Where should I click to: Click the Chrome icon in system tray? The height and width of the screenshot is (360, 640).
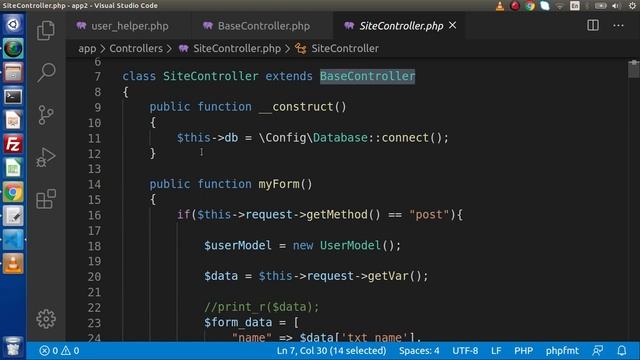click(x=530, y=6)
